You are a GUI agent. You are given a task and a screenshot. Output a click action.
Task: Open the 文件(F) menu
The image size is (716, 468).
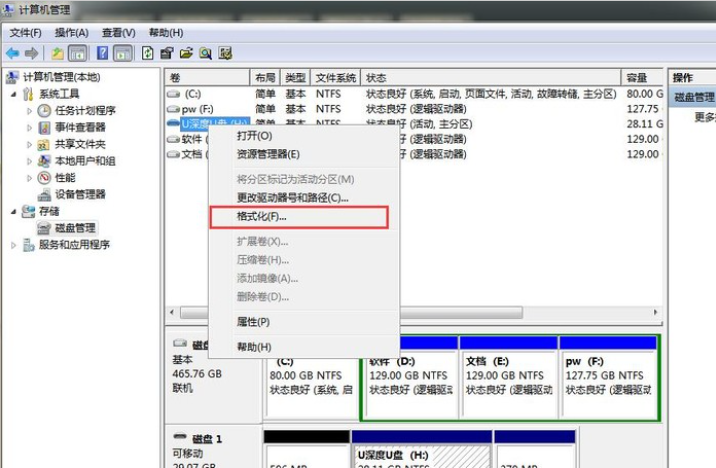[x=26, y=33]
